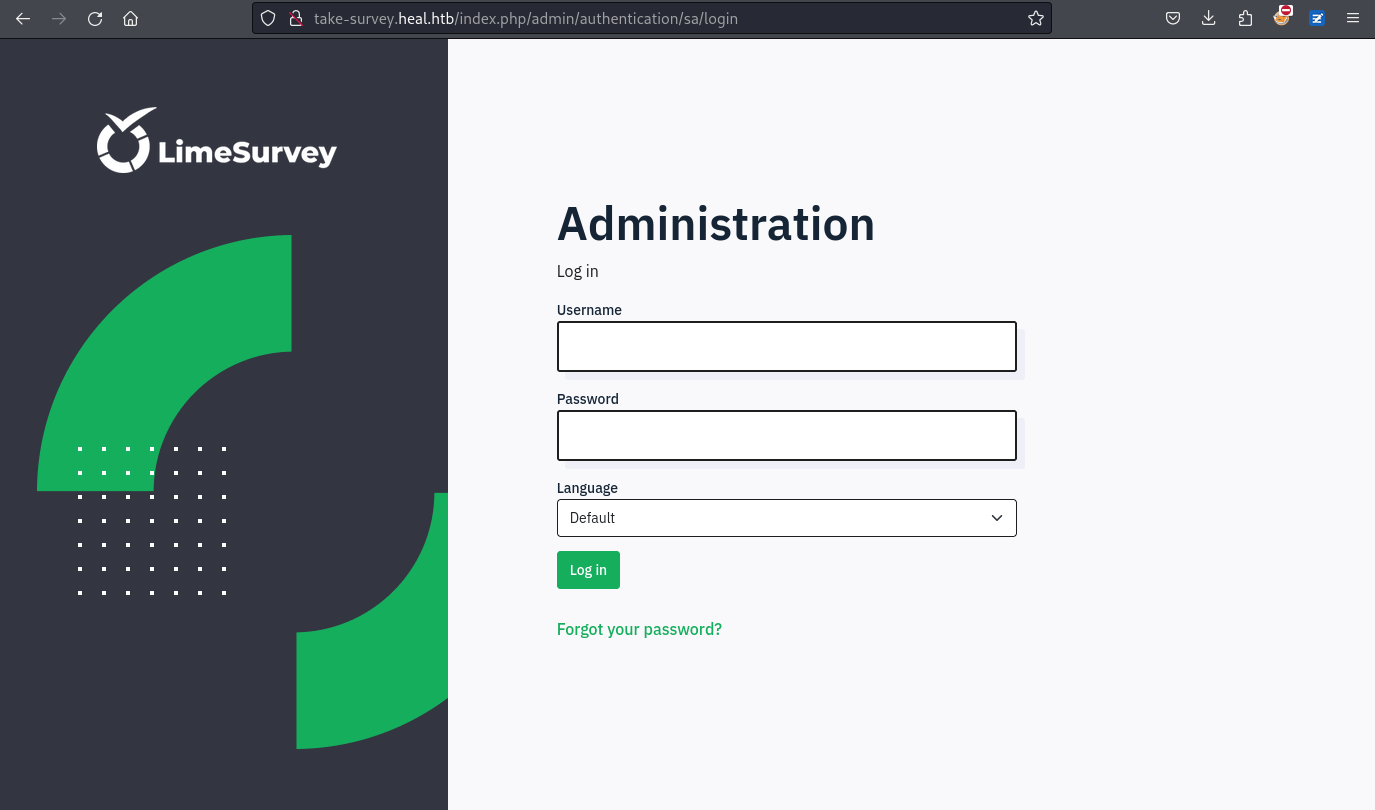1375x810 pixels.
Task: Open the downloads panel
Action: 1209,18
